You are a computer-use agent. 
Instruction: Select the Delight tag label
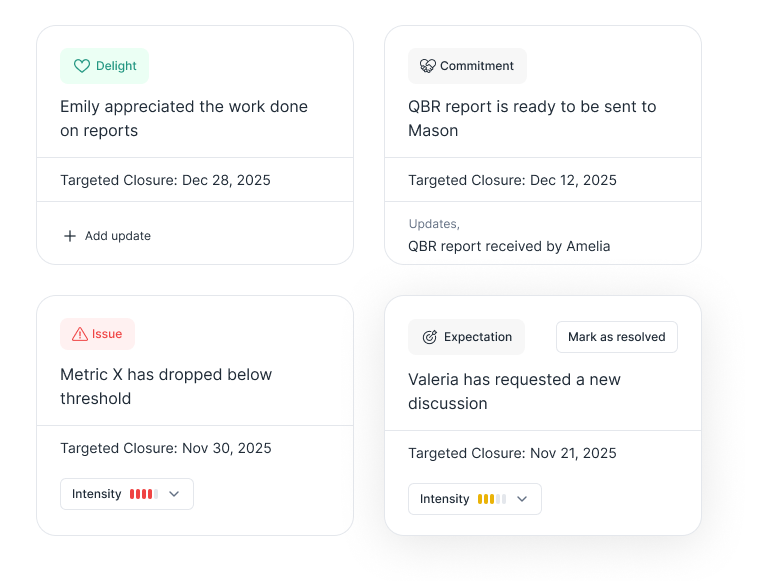pos(116,66)
